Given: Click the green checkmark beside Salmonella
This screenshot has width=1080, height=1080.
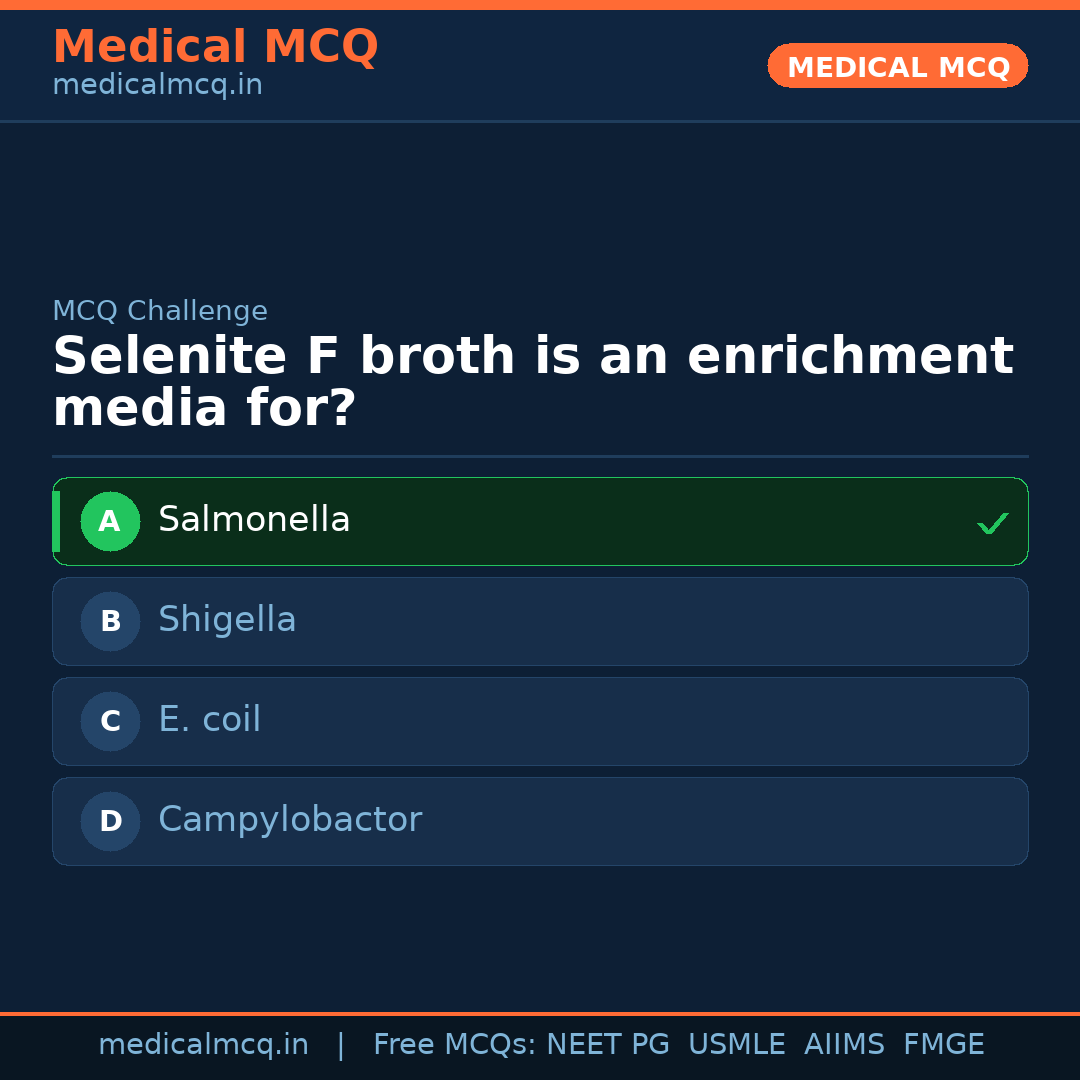Looking at the screenshot, I should tap(992, 523).
